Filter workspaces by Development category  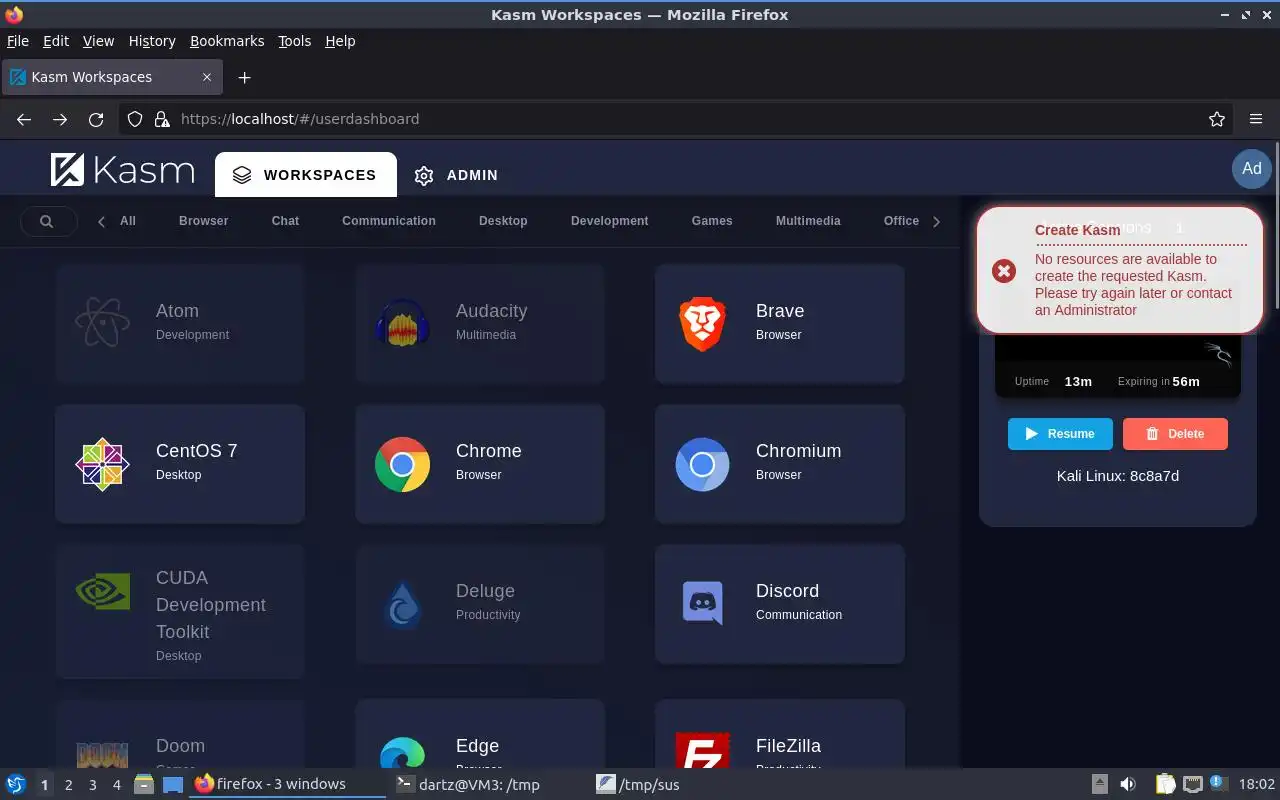(610, 221)
